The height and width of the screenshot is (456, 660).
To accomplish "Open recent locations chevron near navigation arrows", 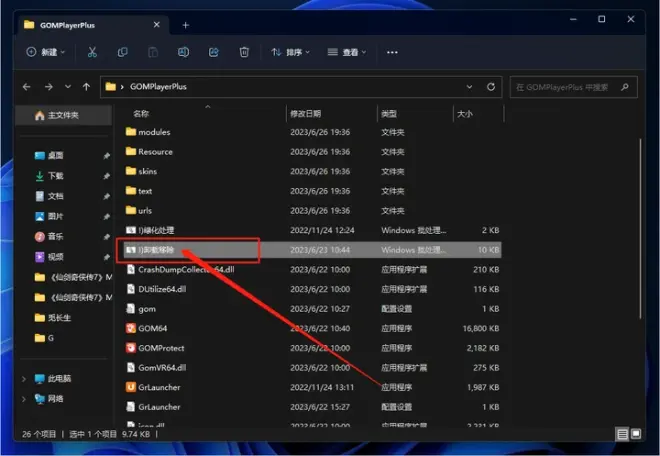I will (68, 87).
